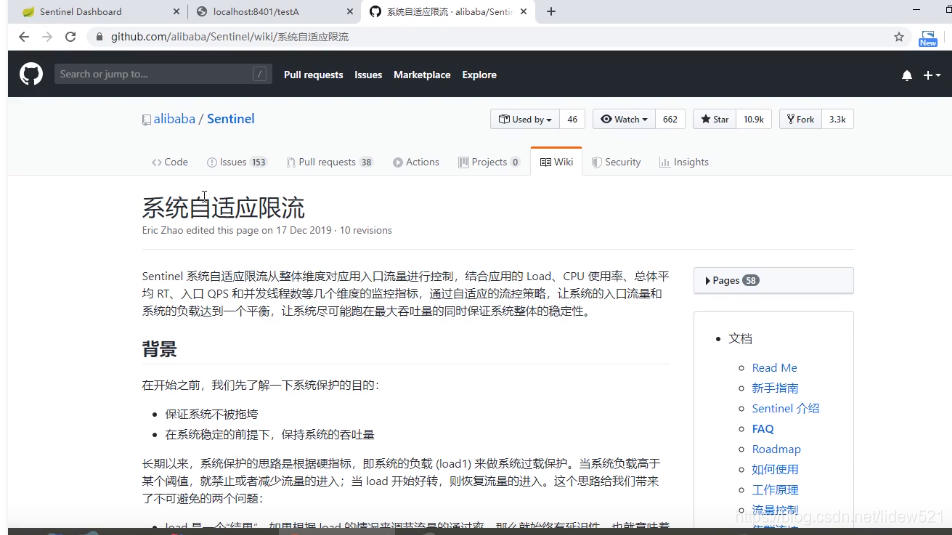Image resolution: width=952 pixels, height=535 pixels.
Task: Minimize the browser window
Action: [916, 10]
